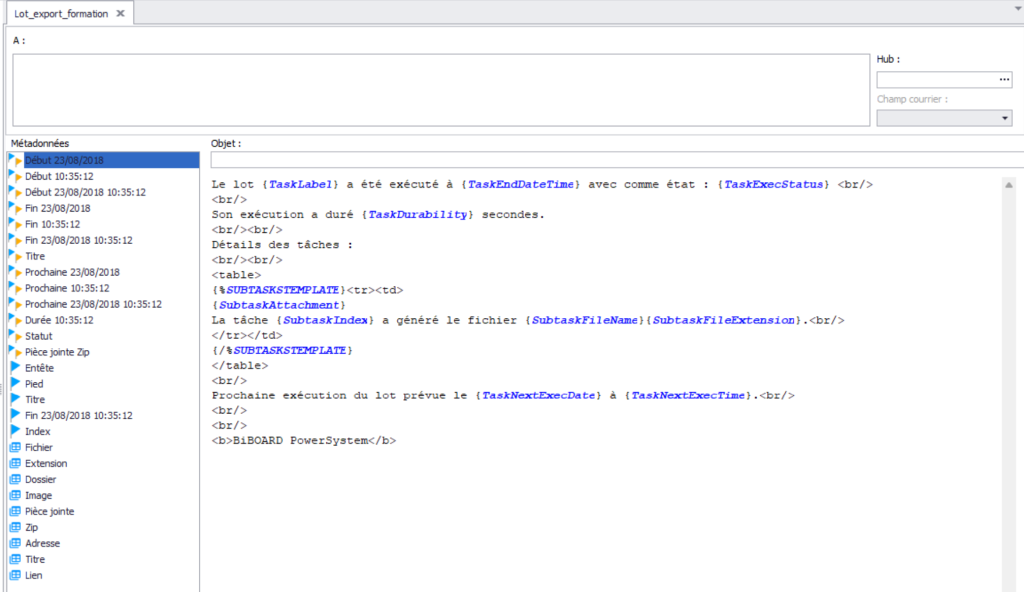Click the closing {/%SUBTASKSTEMPLATE} tag
Screen dimensions: 1024x592
[x=282, y=350]
